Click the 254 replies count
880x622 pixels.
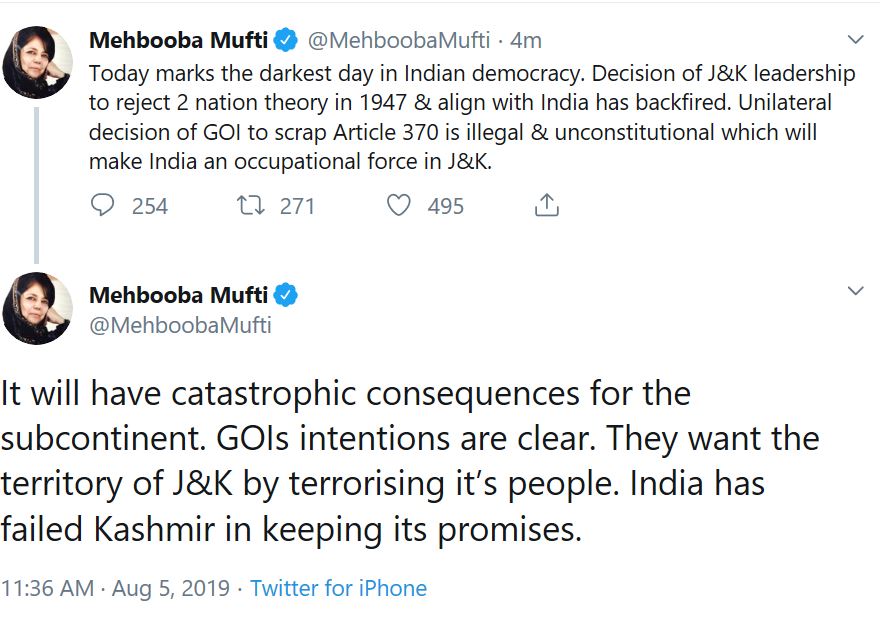click(150, 207)
